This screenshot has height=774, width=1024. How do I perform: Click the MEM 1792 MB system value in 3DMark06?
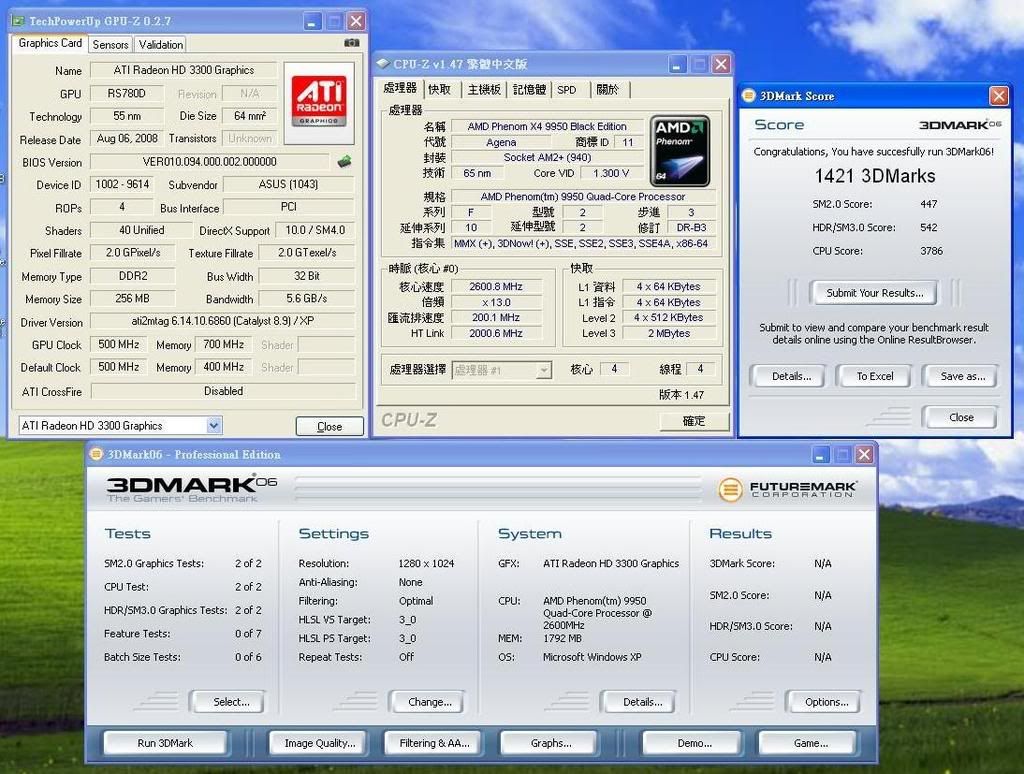pyautogui.click(x=562, y=638)
